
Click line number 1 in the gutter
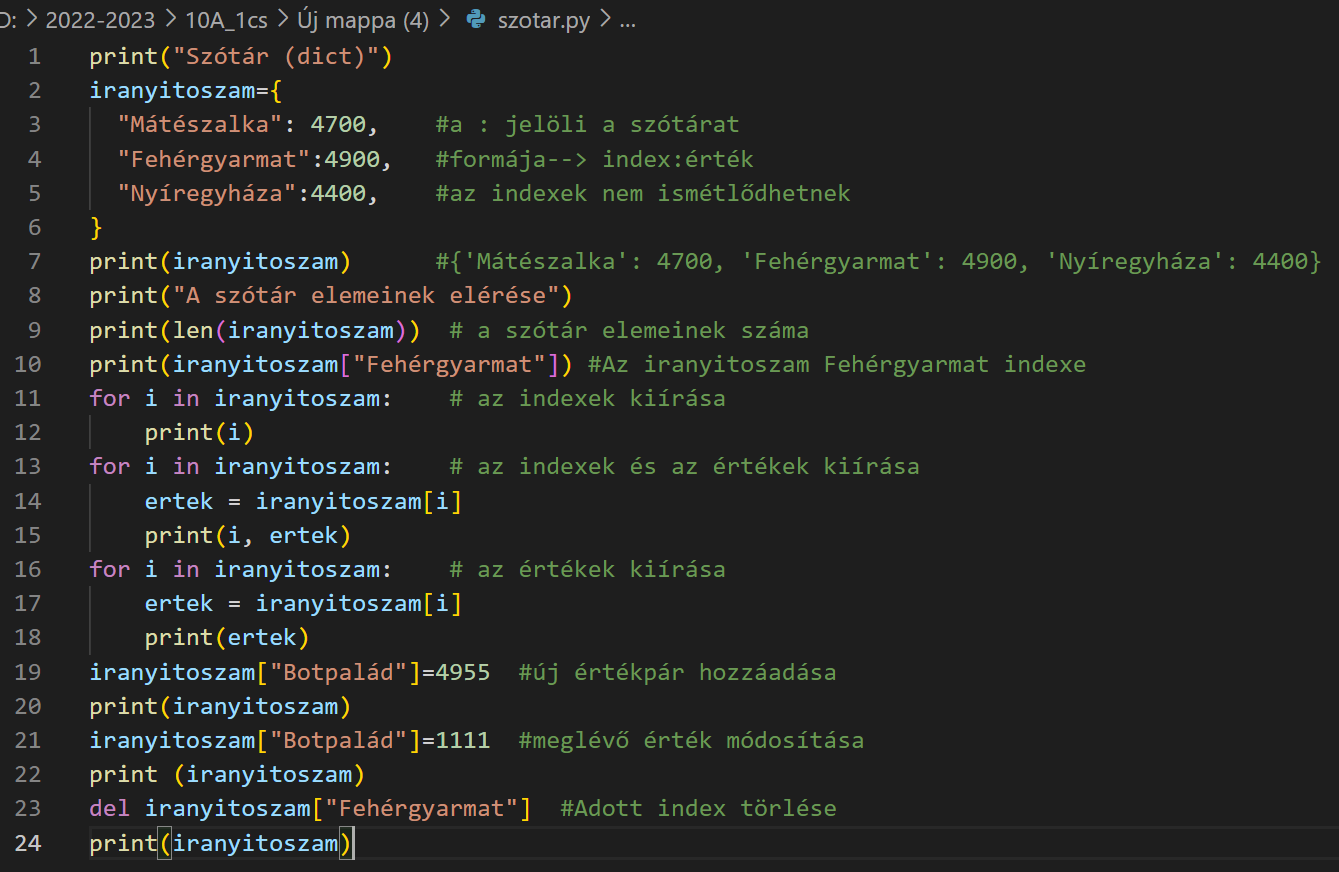35,56
